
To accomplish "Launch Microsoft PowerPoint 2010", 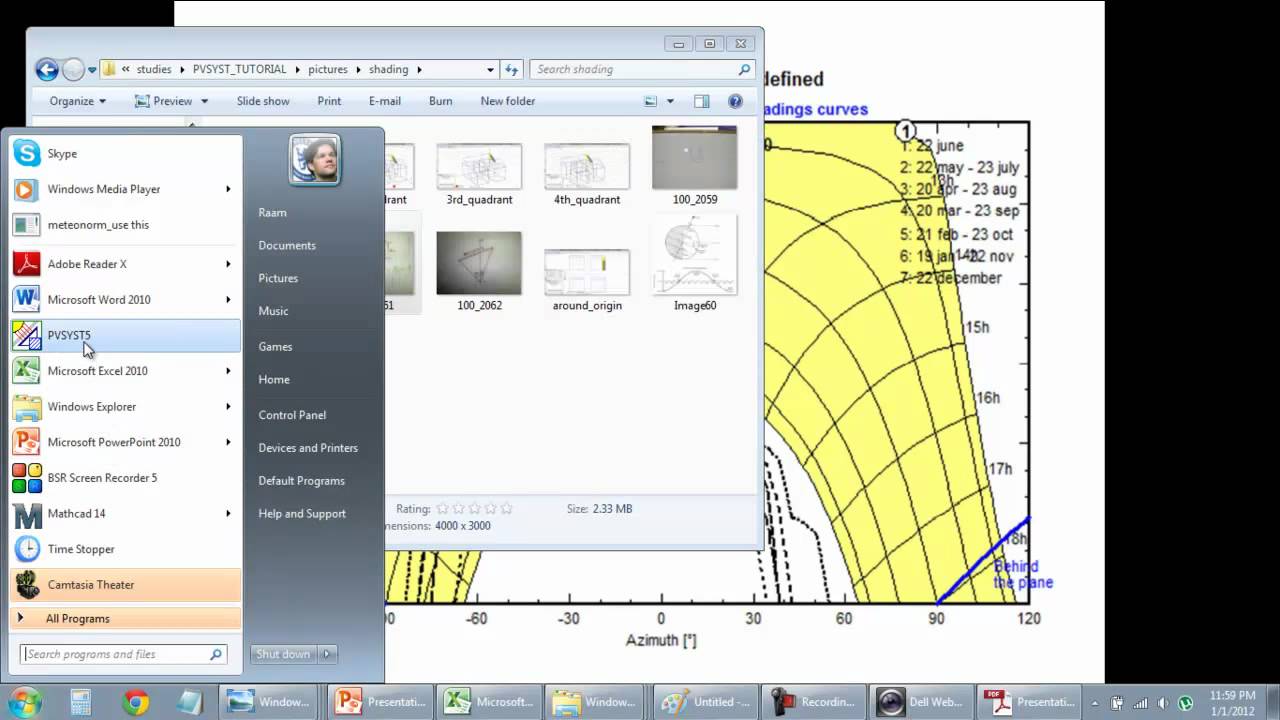I will [126, 442].
